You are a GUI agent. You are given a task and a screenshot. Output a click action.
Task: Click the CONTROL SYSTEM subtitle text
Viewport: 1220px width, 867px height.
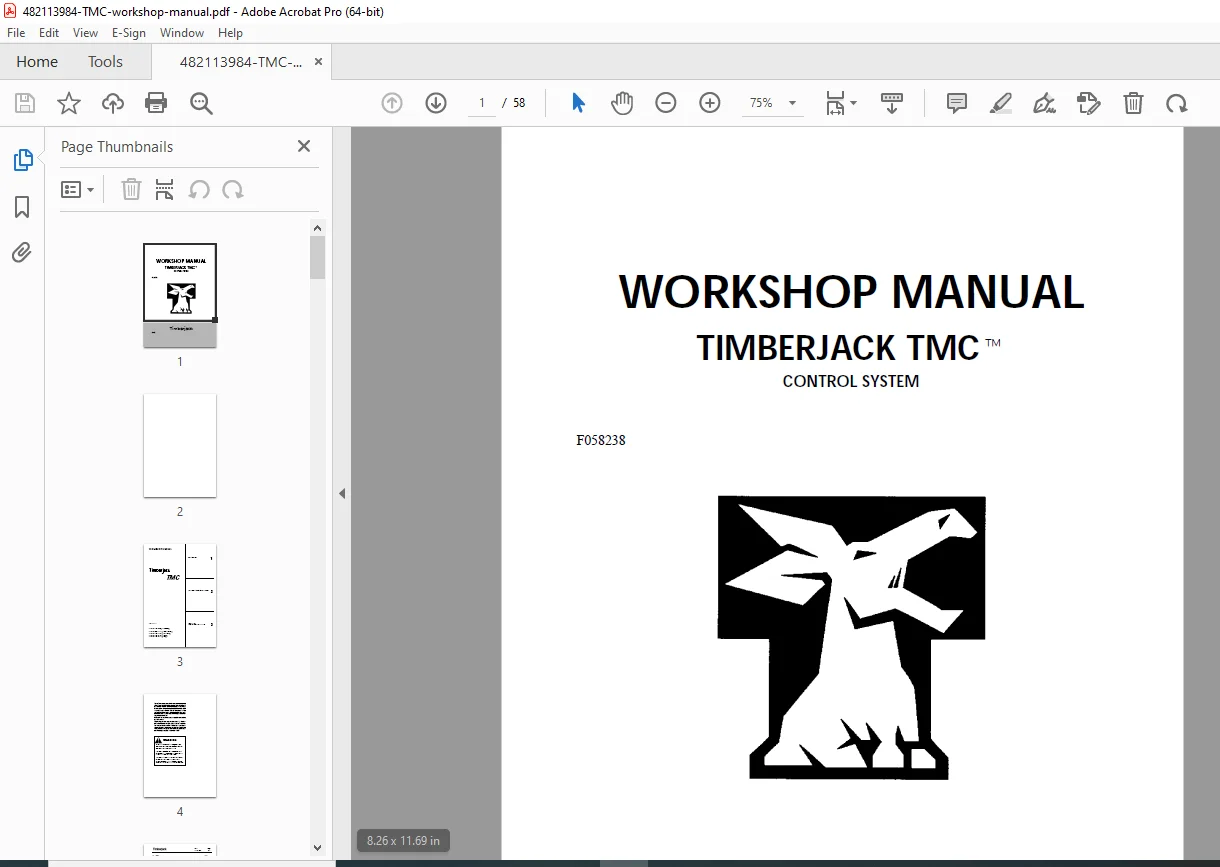851,381
